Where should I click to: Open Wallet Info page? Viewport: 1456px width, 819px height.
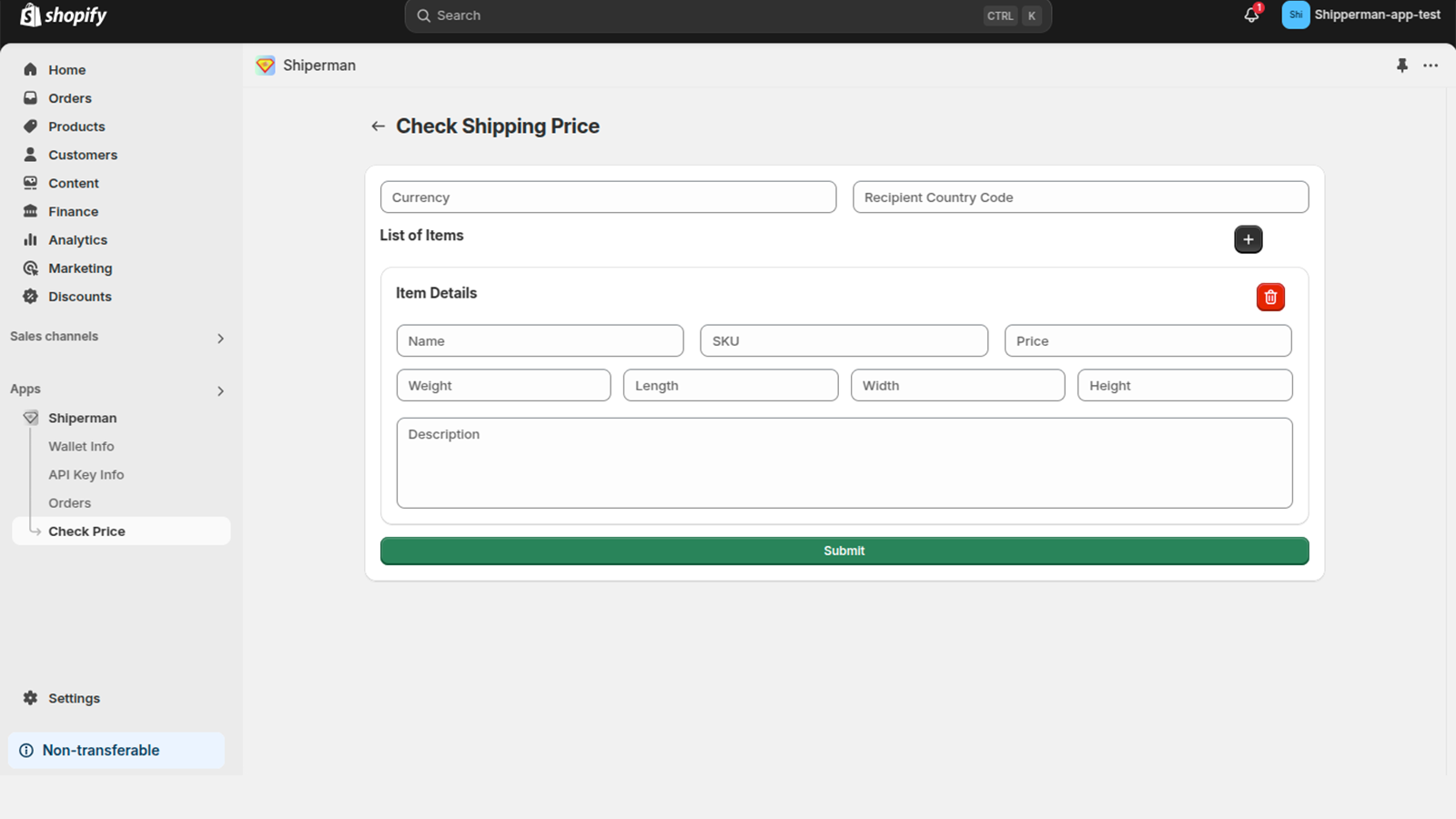pyautogui.click(x=81, y=447)
